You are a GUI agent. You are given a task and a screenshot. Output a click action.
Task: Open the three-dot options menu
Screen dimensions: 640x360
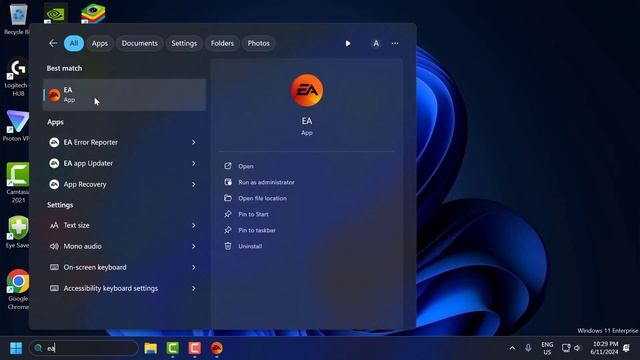395,43
